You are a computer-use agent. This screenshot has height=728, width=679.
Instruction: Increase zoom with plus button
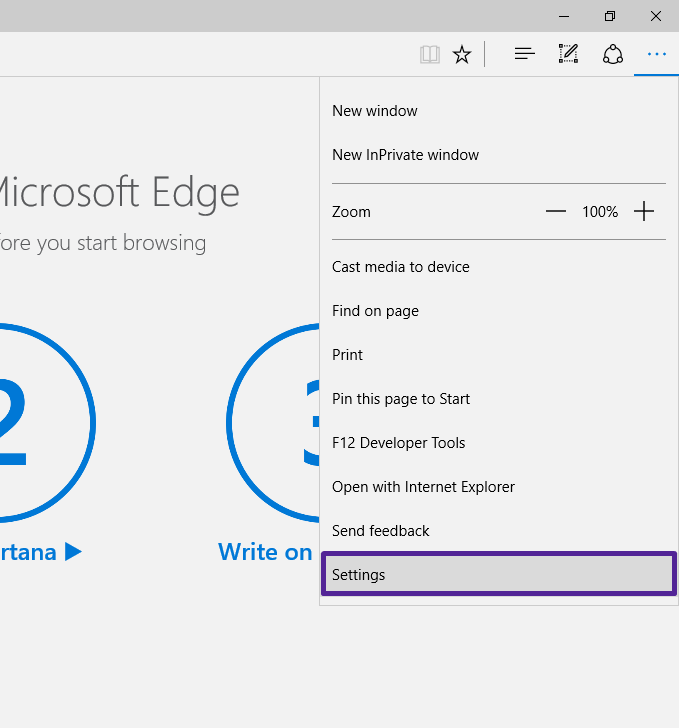click(x=644, y=212)
